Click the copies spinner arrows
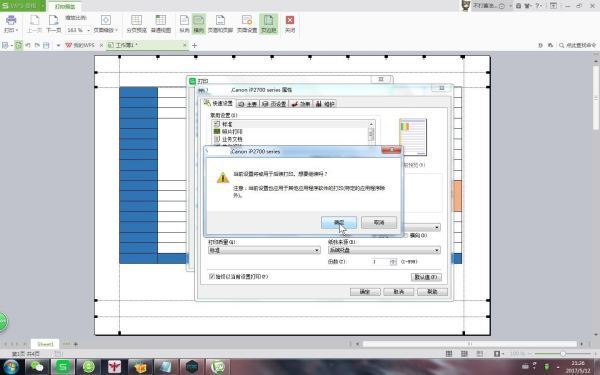This screenshot has height=375, width=600. 393,262
